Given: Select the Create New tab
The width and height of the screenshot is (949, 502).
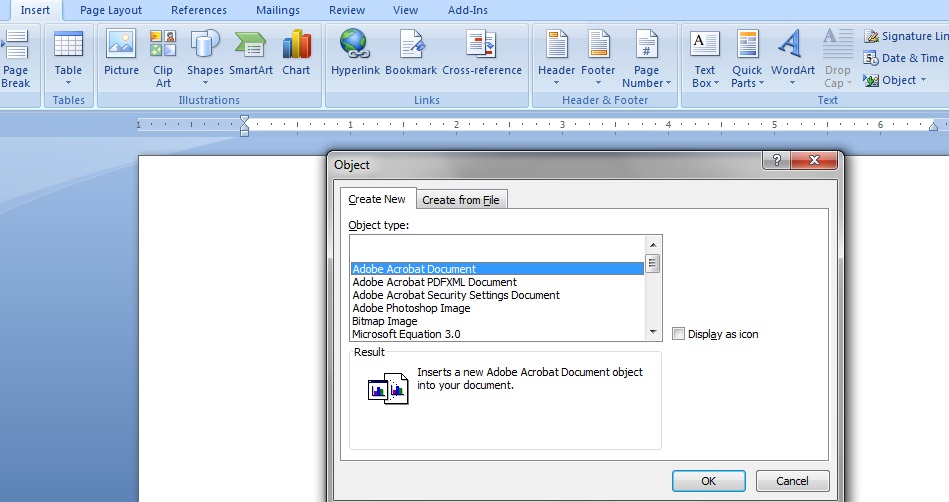Looking at the screenshot, I should (377, 199).
